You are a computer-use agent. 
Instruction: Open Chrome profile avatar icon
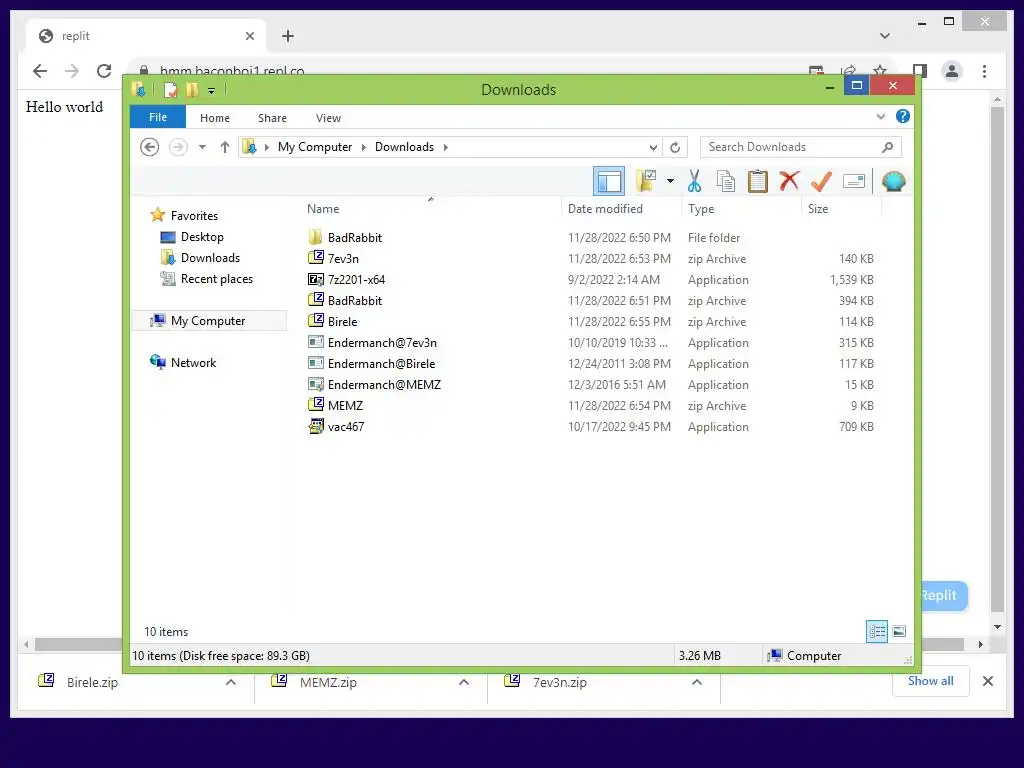(x=952, y=71)
